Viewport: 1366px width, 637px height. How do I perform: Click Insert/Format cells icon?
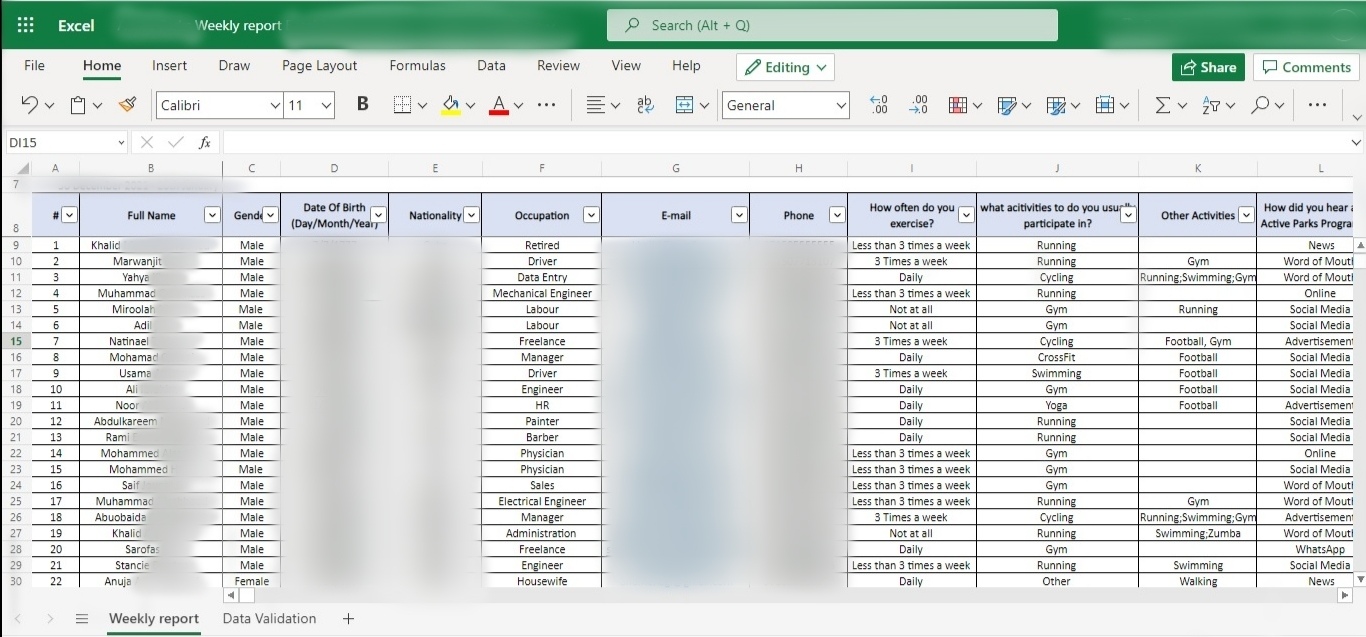pyautogui.click(x=1105, y=105)
